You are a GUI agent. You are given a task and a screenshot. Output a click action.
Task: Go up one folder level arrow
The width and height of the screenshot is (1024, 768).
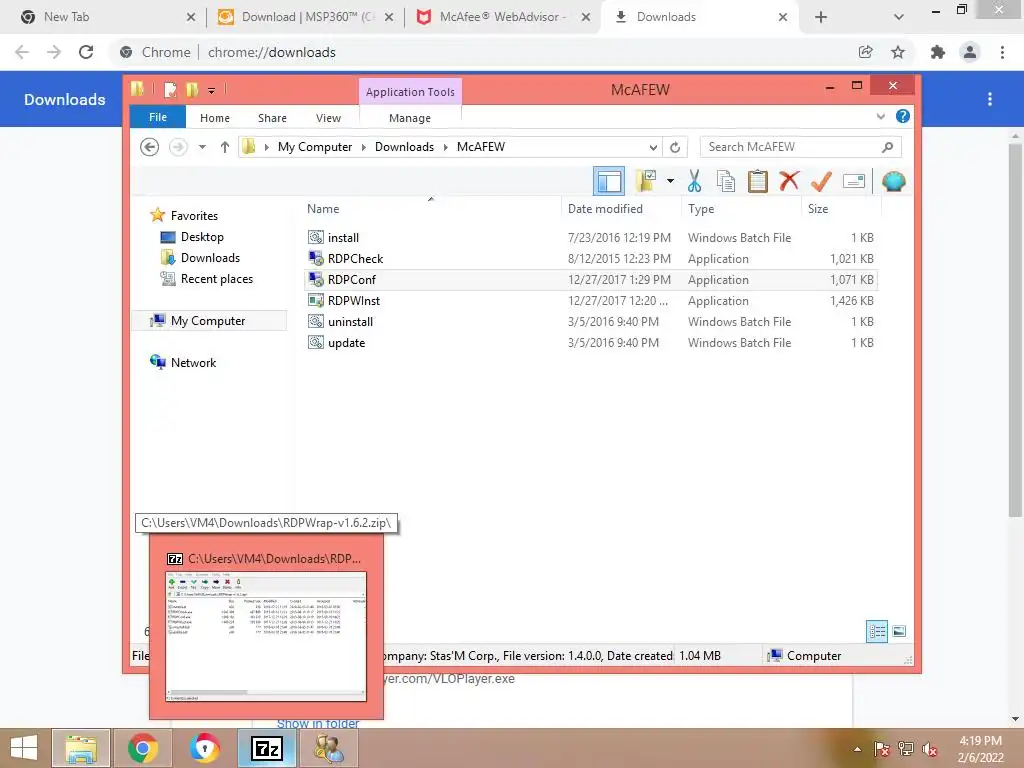(x=225, y=147)
